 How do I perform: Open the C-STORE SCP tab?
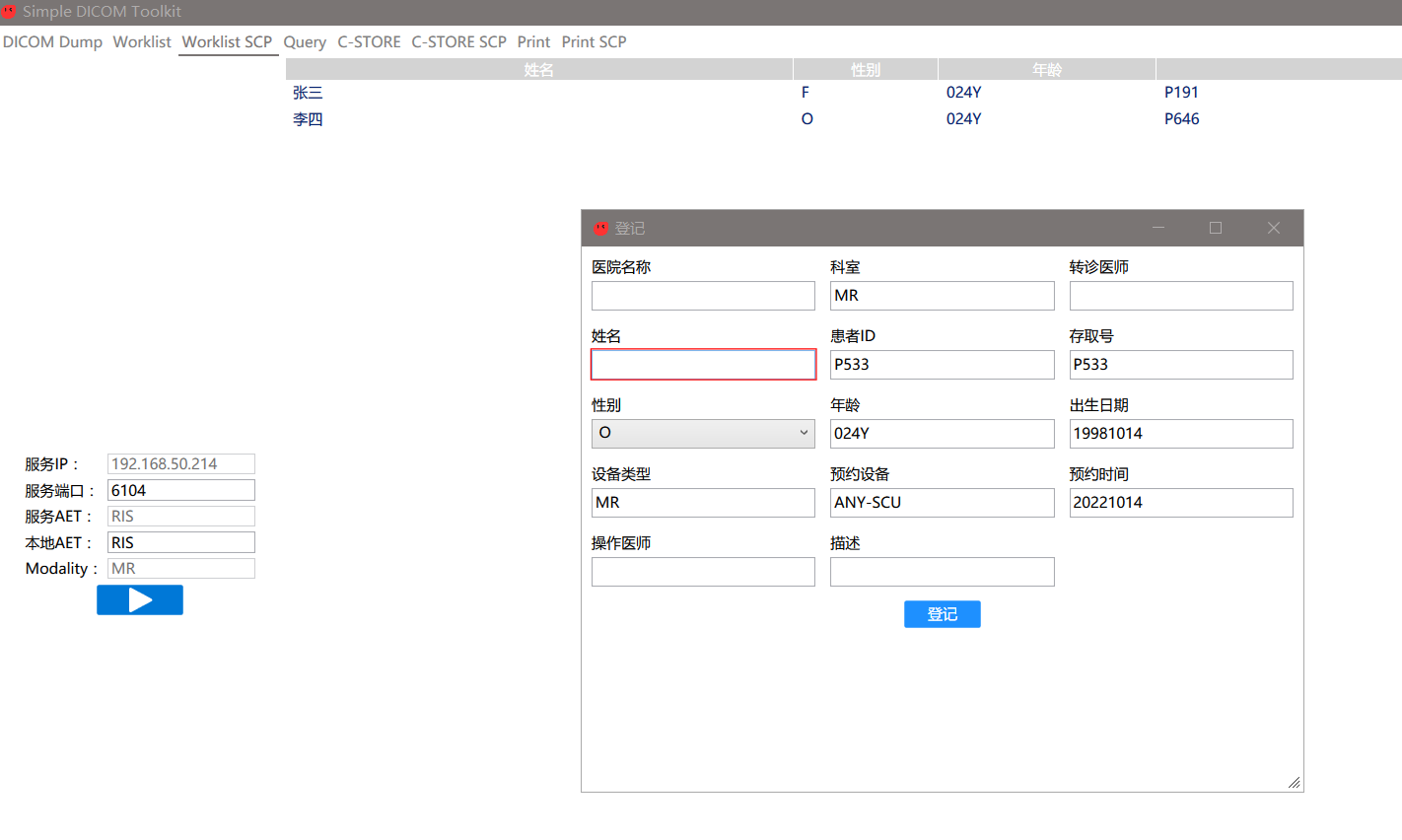pos(458,41)
